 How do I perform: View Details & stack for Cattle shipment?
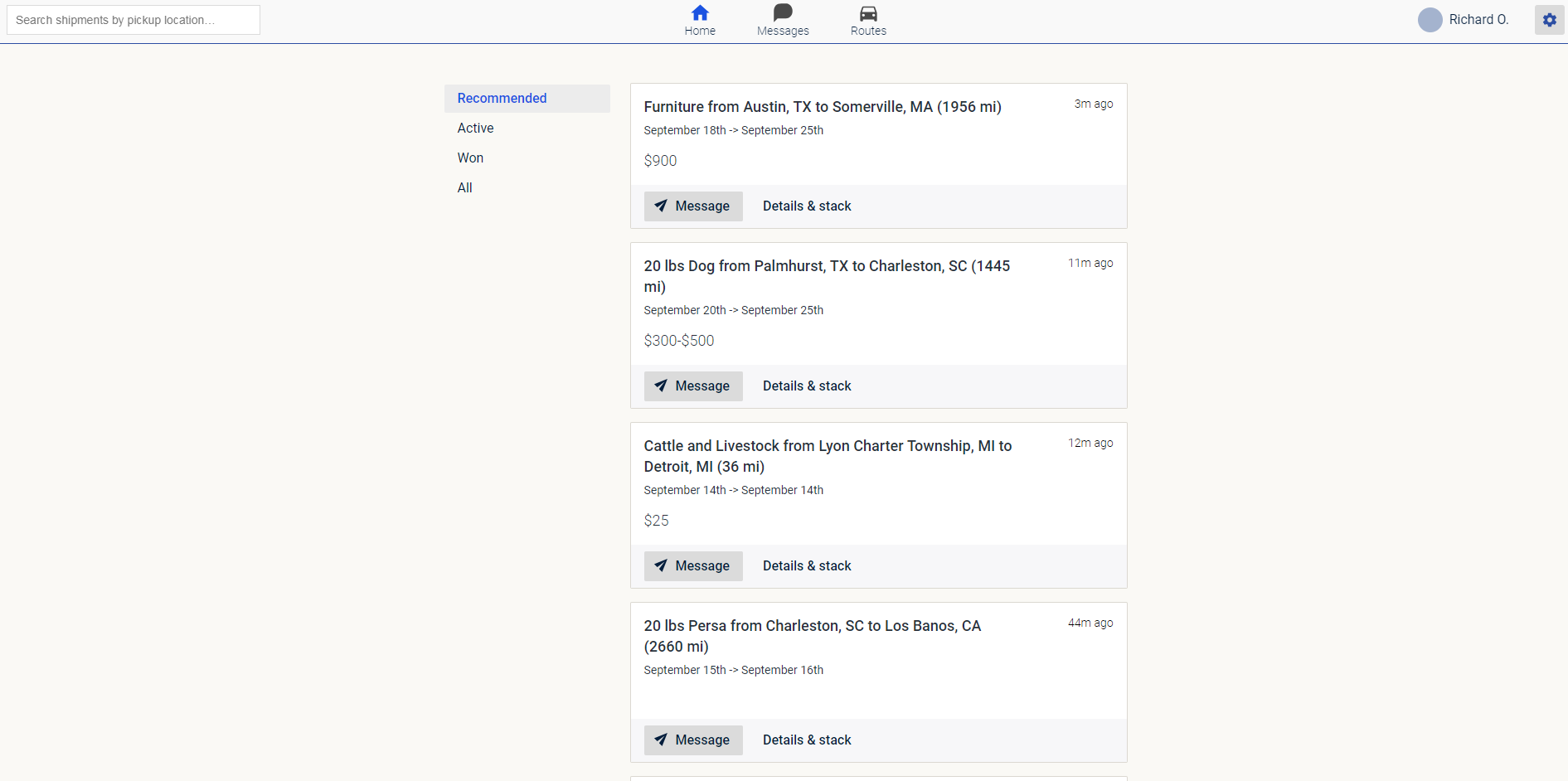point(806,566)
